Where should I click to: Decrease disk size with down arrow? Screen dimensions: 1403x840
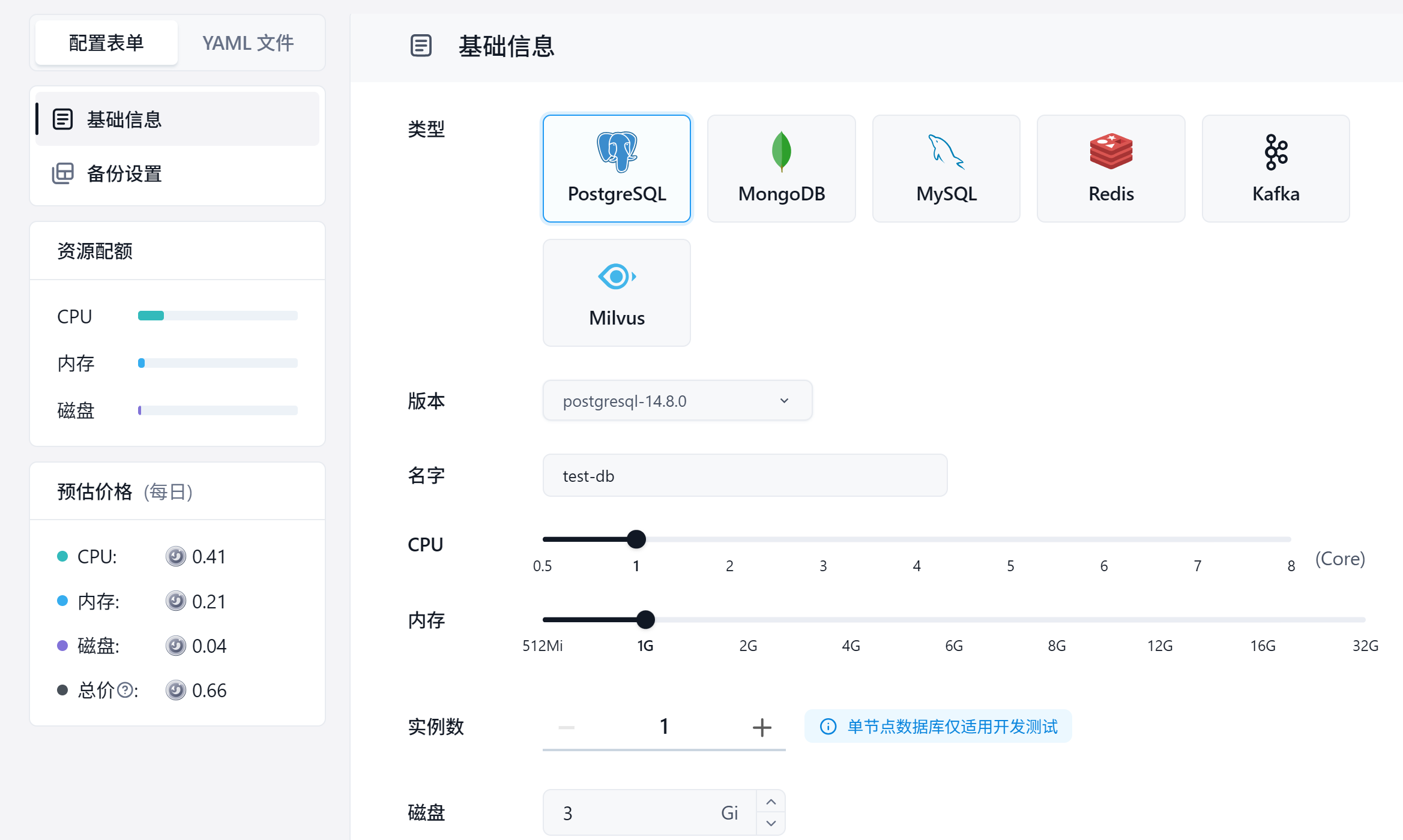click(x=771, y=823)
